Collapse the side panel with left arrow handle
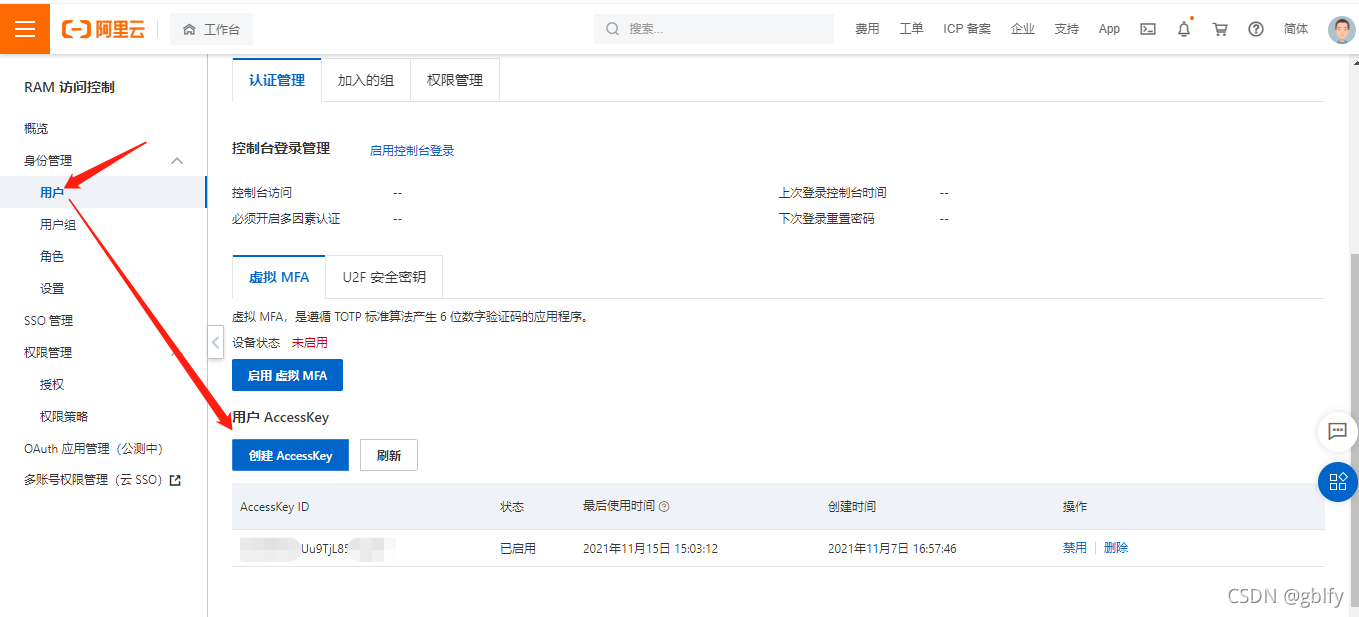Image resolution: width=1359 pixels, height=617 pixels. pos(215,342)
